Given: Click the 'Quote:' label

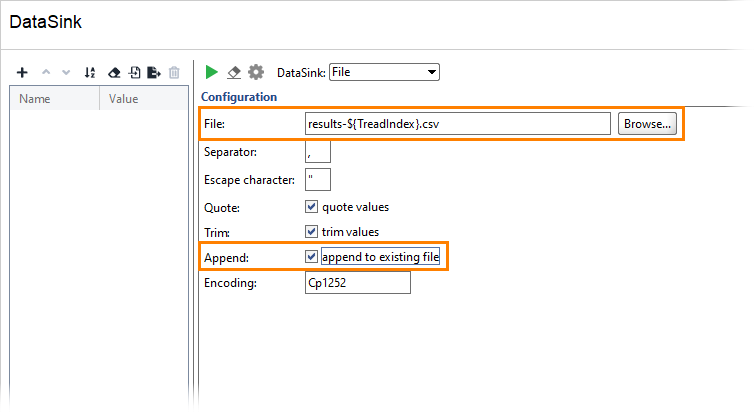Looking at the screenshot, I should click(x=222, y=208).
